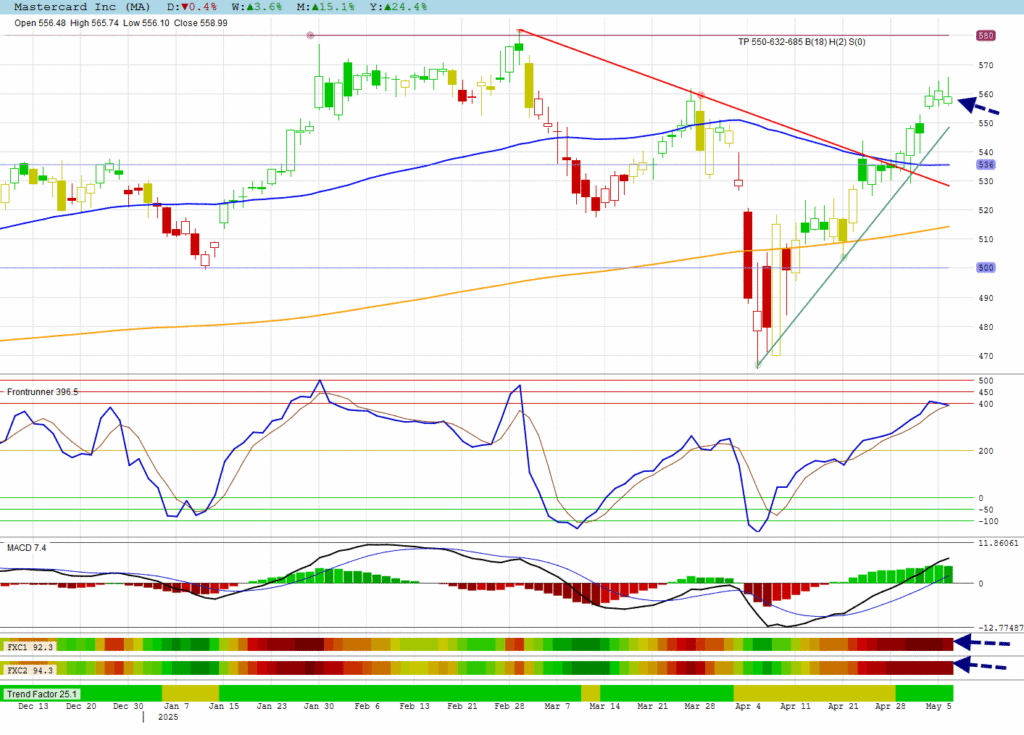Select the highlighted 536 price level tag
Viewport: 1024px width, 735px height.
985,165
